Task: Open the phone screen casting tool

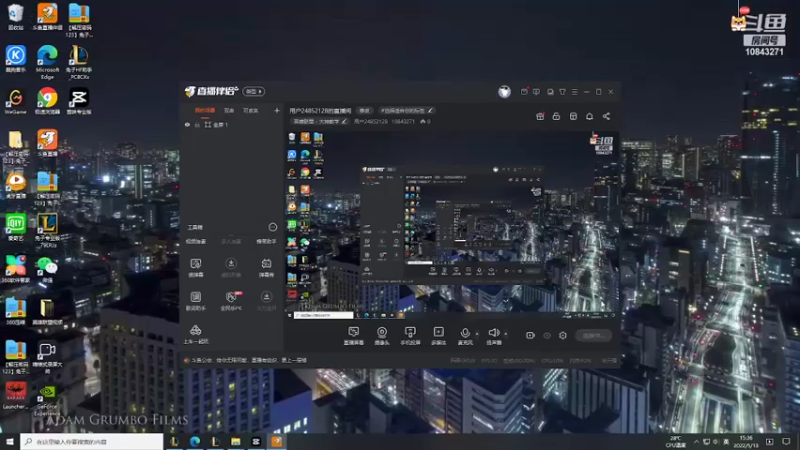Action: point(410,336)
